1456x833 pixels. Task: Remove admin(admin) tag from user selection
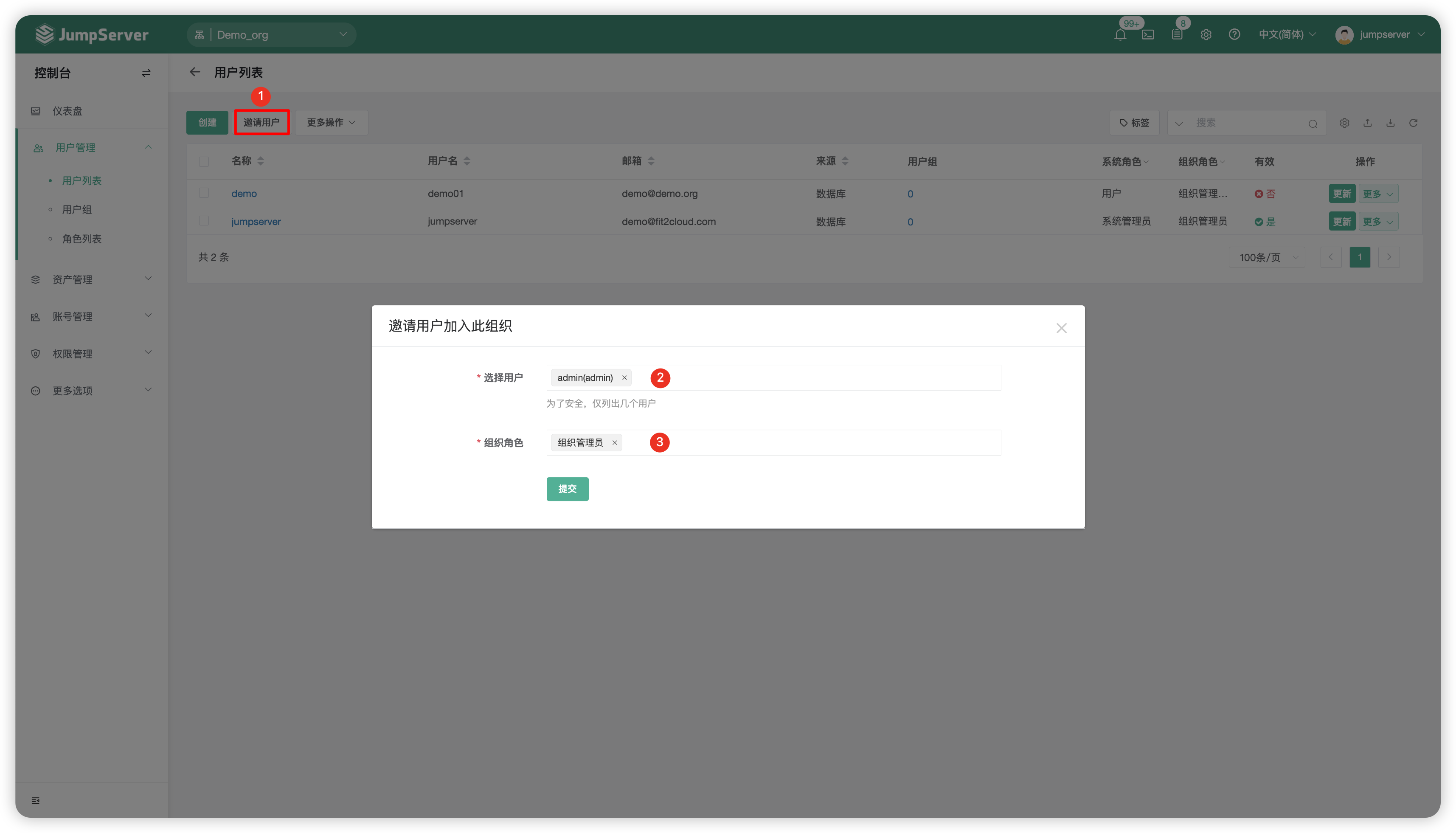pyautogui.click(x=624, y=377)
